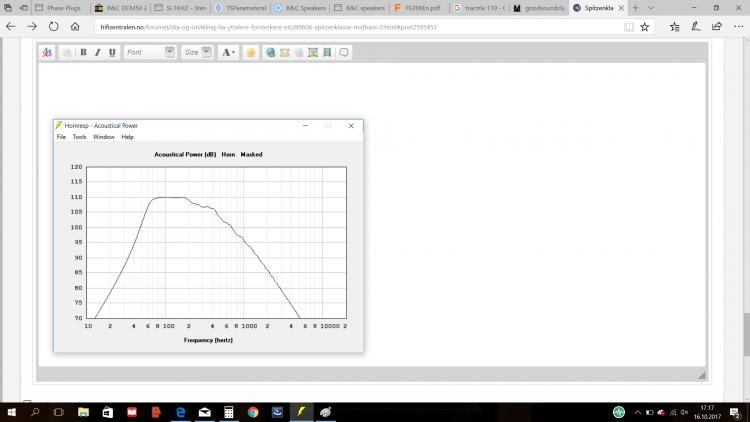
Task: Go back to the previous page
Action: (11, 27)
